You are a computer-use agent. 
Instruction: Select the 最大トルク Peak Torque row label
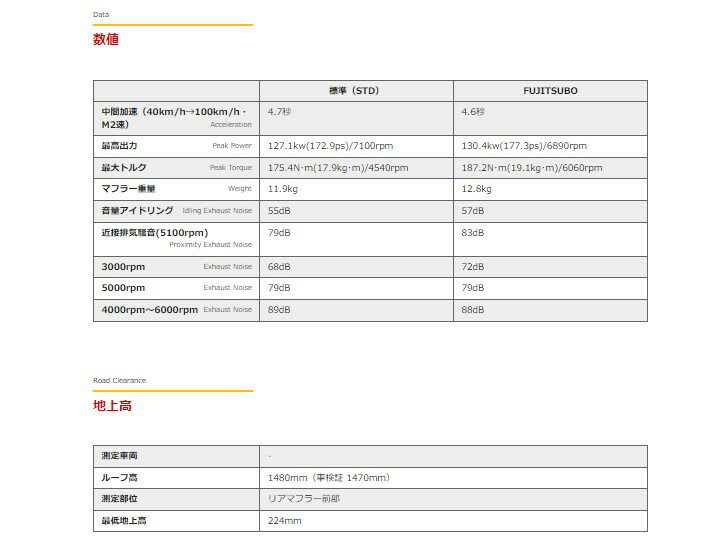pyautogui.click(x=176, y=168)
